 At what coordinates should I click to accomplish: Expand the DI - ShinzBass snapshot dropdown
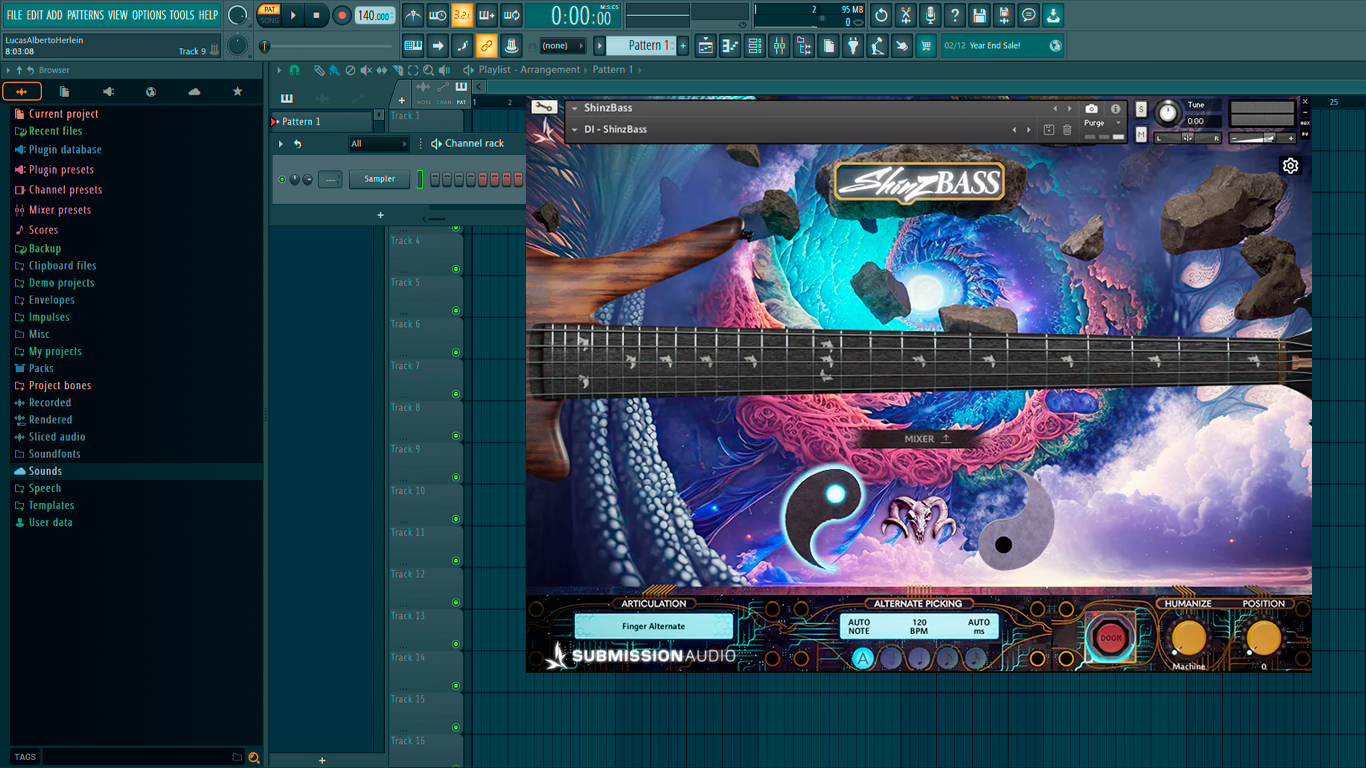pyautogui.click(x=575, y=130)
